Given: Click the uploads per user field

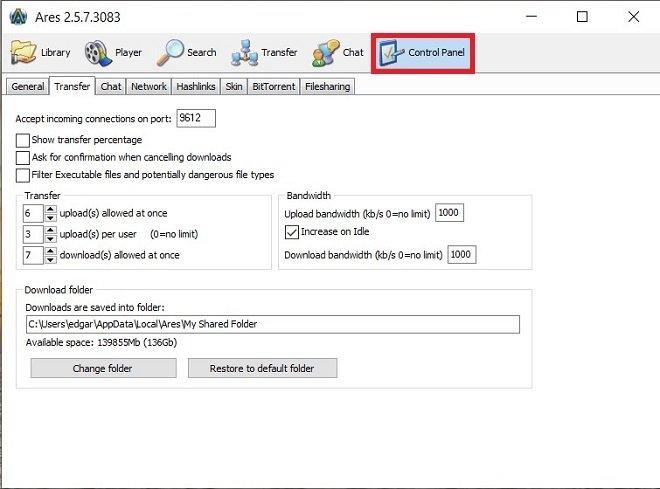Looking at the screenshot, I should tap(33, 234).
